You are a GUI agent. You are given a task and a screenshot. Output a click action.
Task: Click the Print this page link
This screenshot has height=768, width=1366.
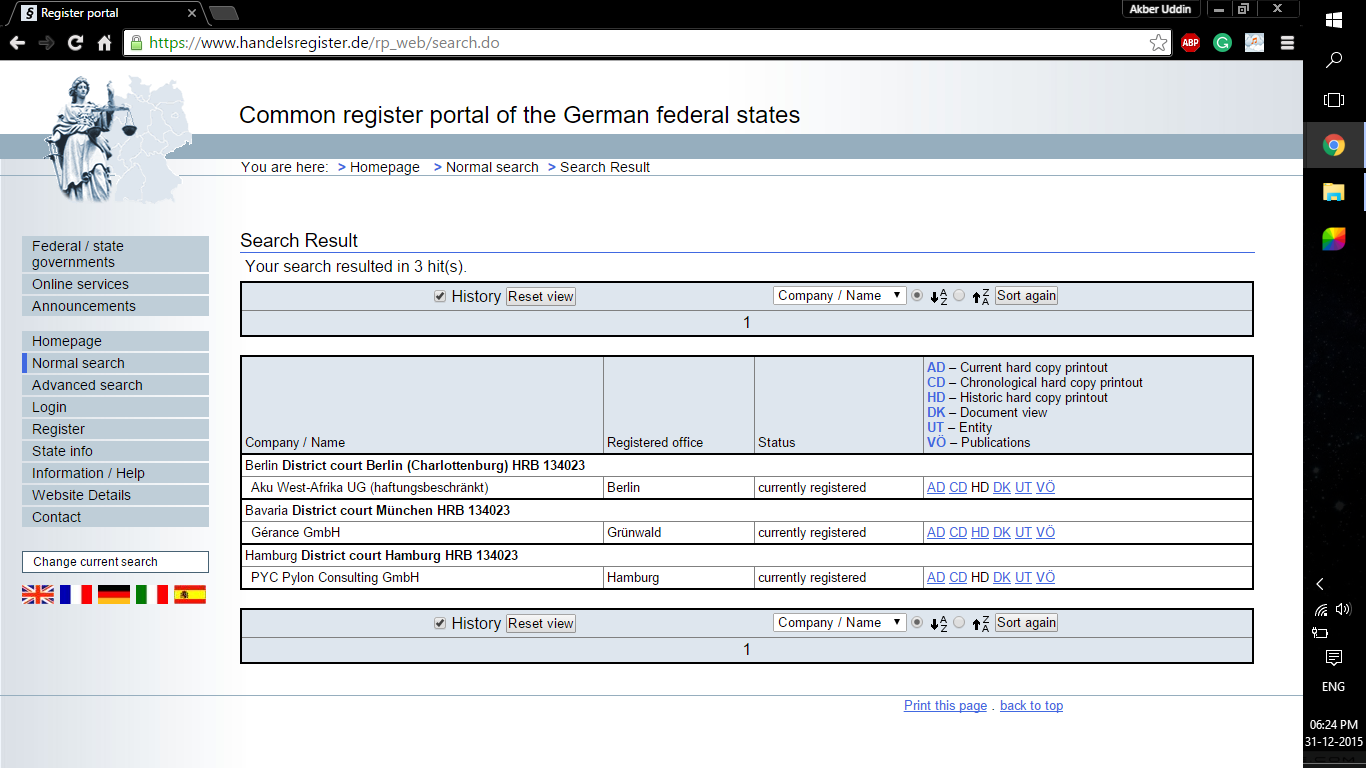click(945, 706)
